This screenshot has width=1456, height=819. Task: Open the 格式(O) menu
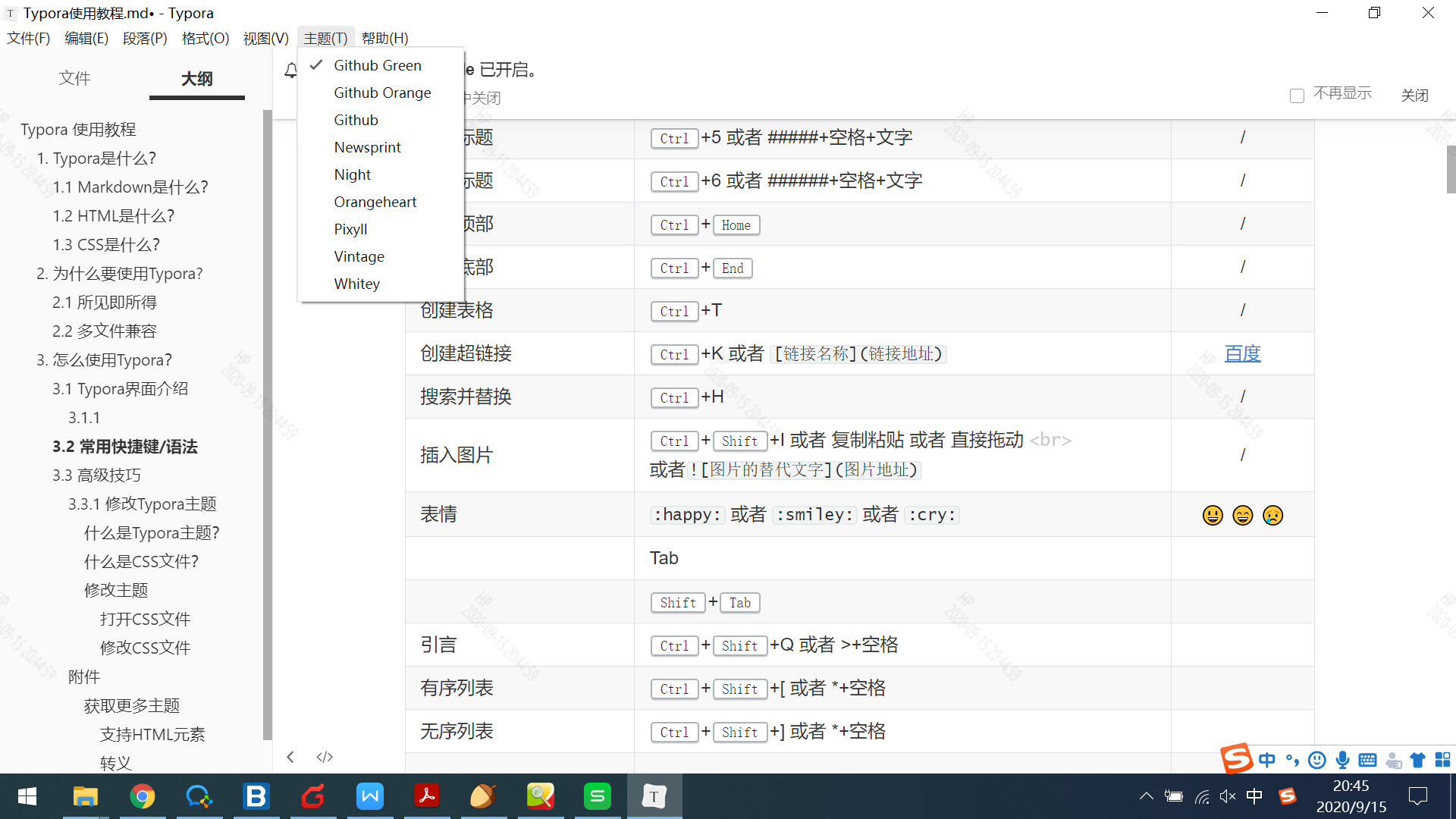pyautogui.click(x=206, y=38)
